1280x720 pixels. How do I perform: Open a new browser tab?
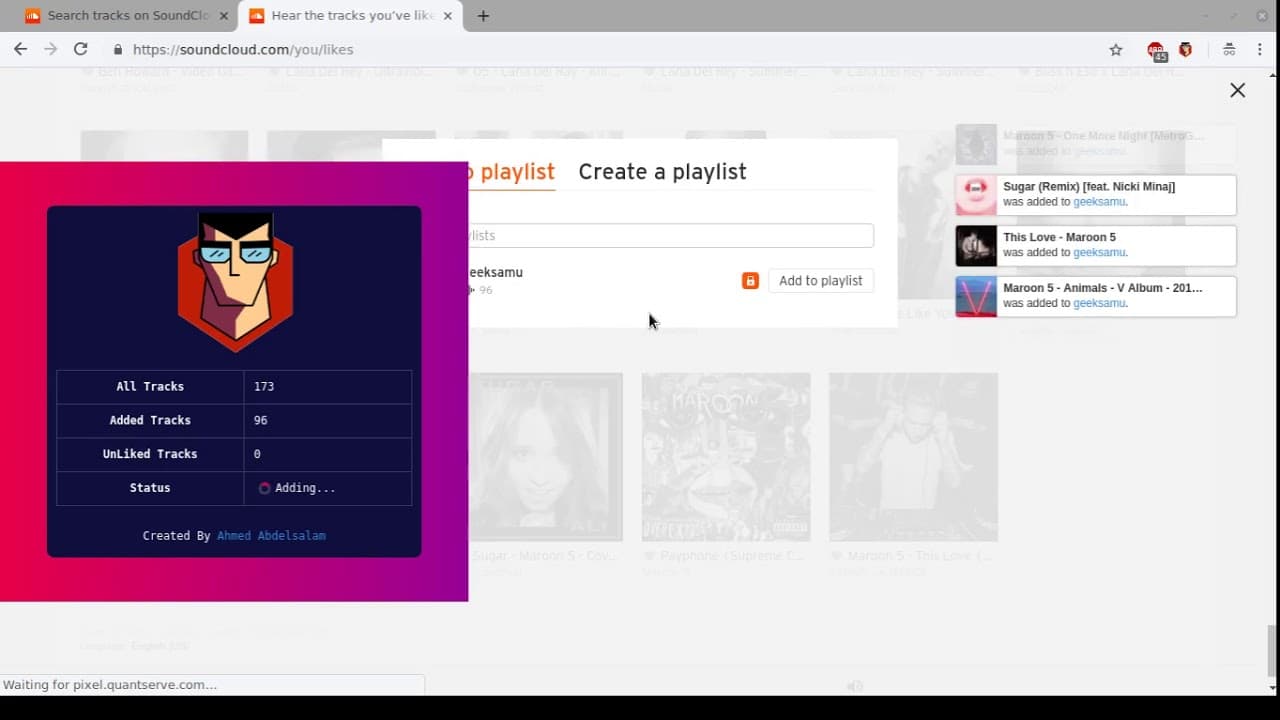(483, 16)
